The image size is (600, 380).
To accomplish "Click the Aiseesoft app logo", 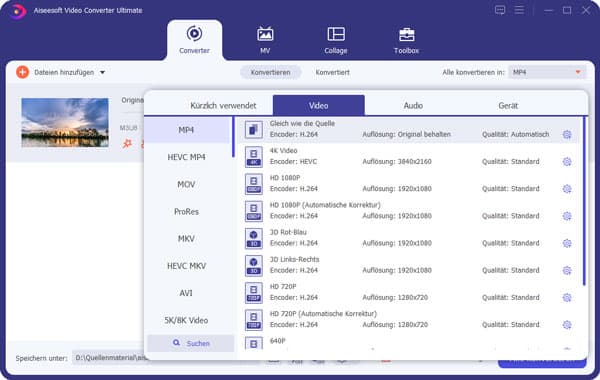I will coord(17,11).
